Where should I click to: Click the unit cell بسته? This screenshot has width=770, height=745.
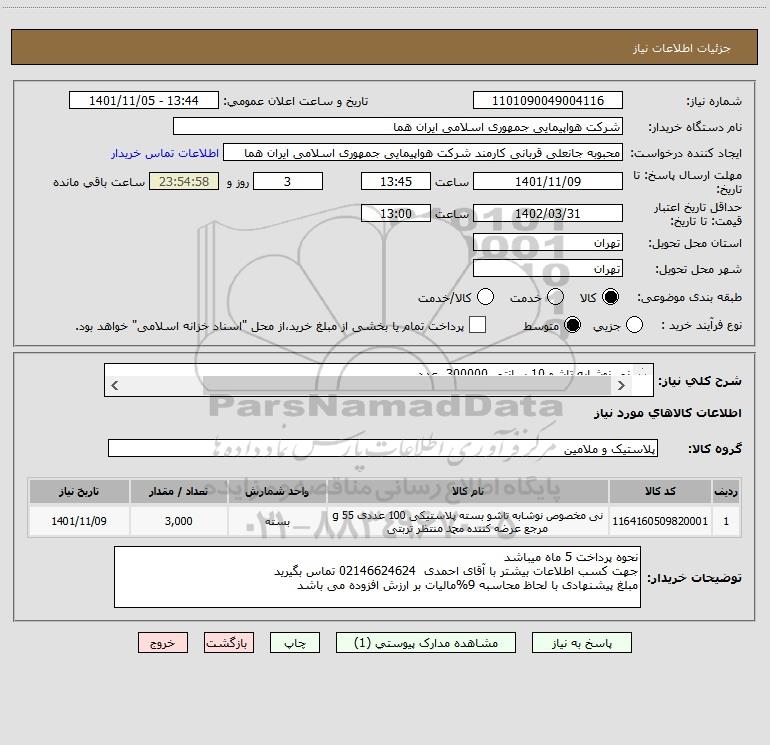[277, 521]
